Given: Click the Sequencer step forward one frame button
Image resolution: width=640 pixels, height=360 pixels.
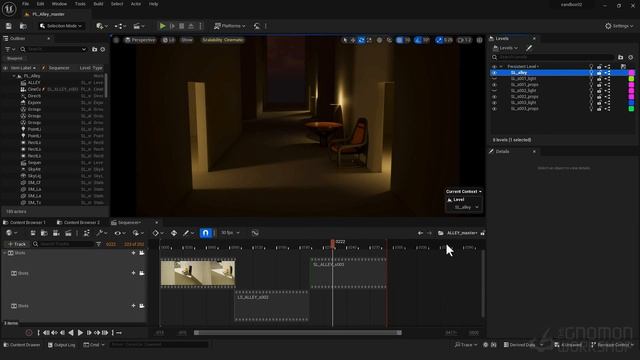Looking at the screenshot, I should (x=89, y=333).
